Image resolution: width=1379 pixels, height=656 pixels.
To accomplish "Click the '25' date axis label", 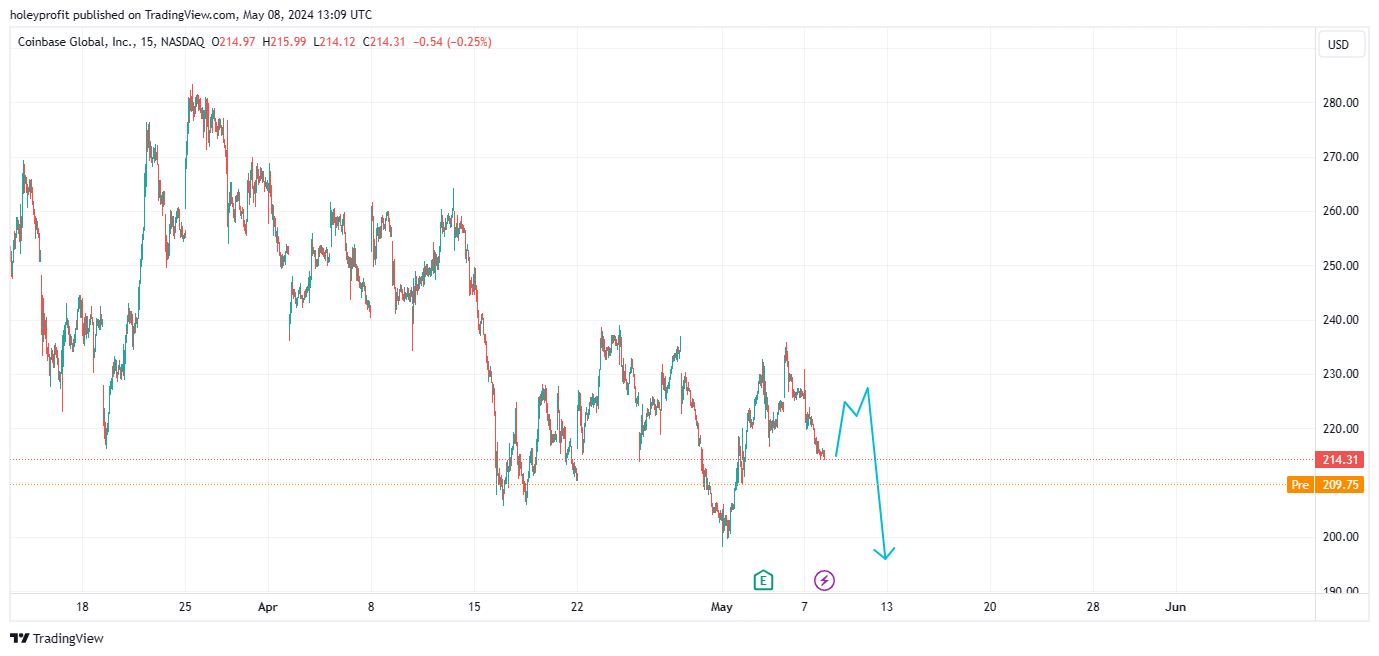I will coord(185,607).
